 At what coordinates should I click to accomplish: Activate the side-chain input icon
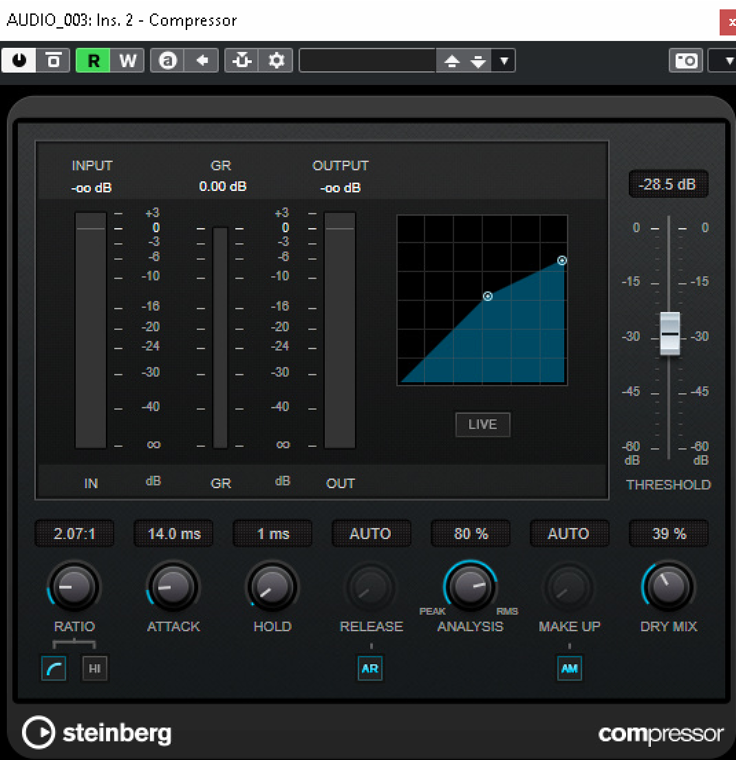click(241, 61)
